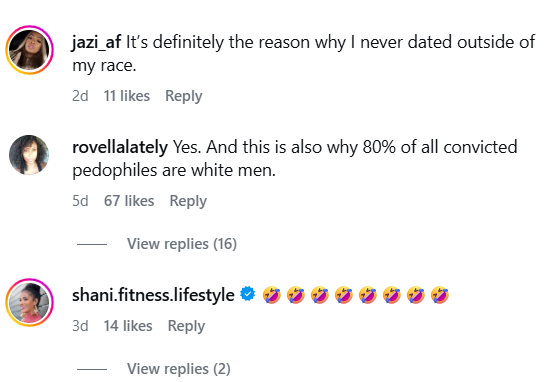Open rovellalately profile picture
Screen dimensions: 558x382
pyautogui.click(x=29, y=155)
